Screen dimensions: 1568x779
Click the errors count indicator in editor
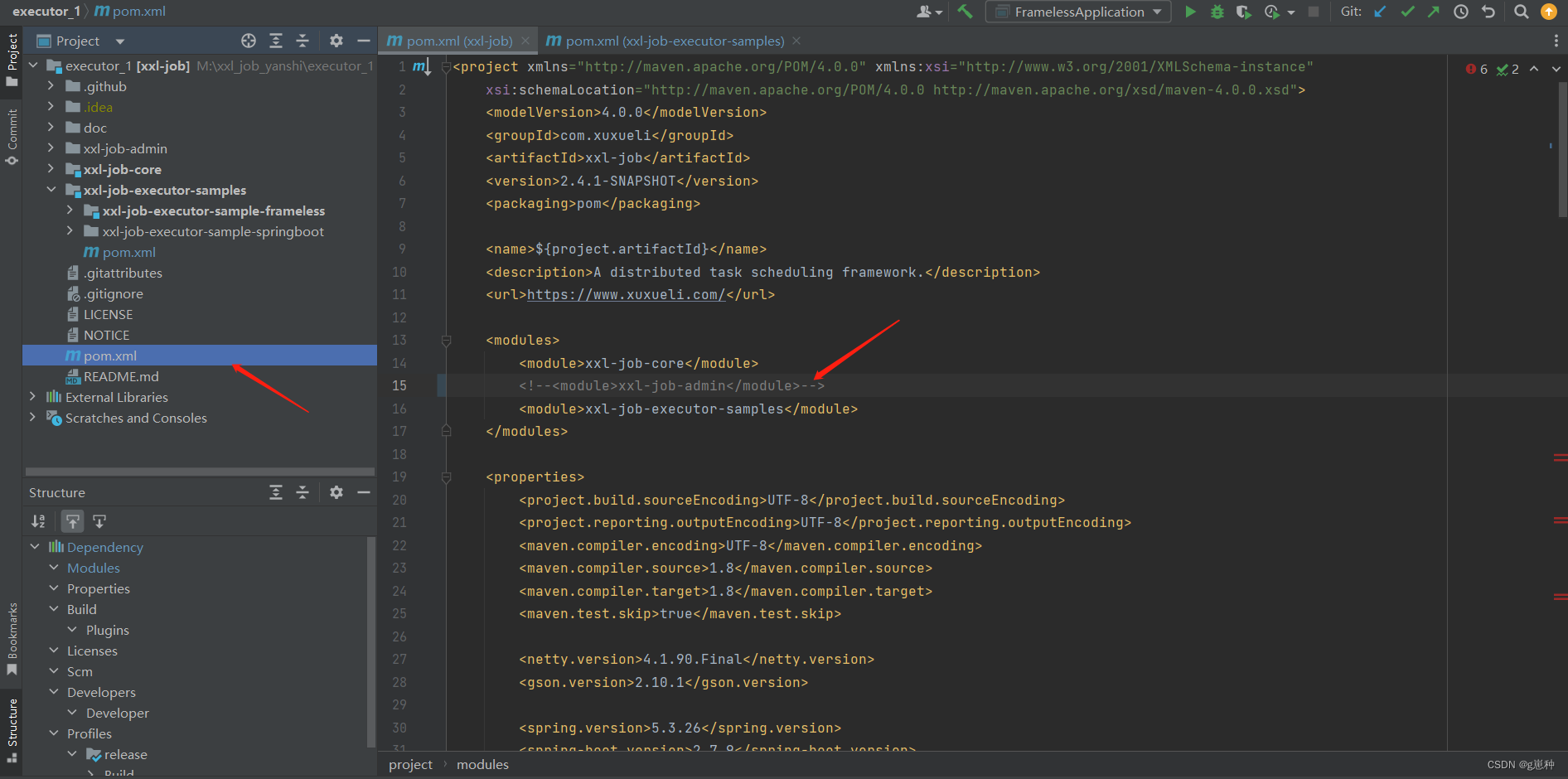(x=1477, y=69)
